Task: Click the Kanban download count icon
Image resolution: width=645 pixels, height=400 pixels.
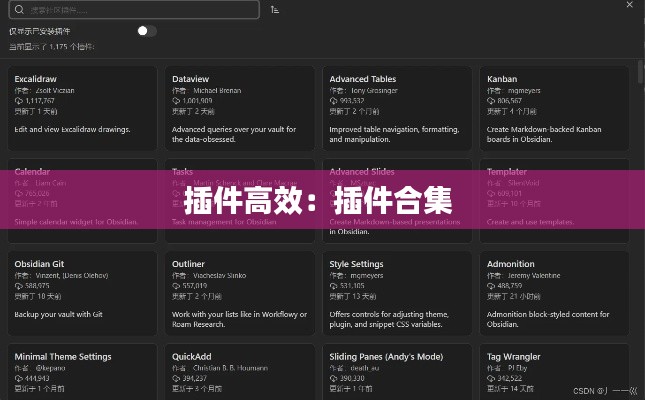Action: click(491, 101)
